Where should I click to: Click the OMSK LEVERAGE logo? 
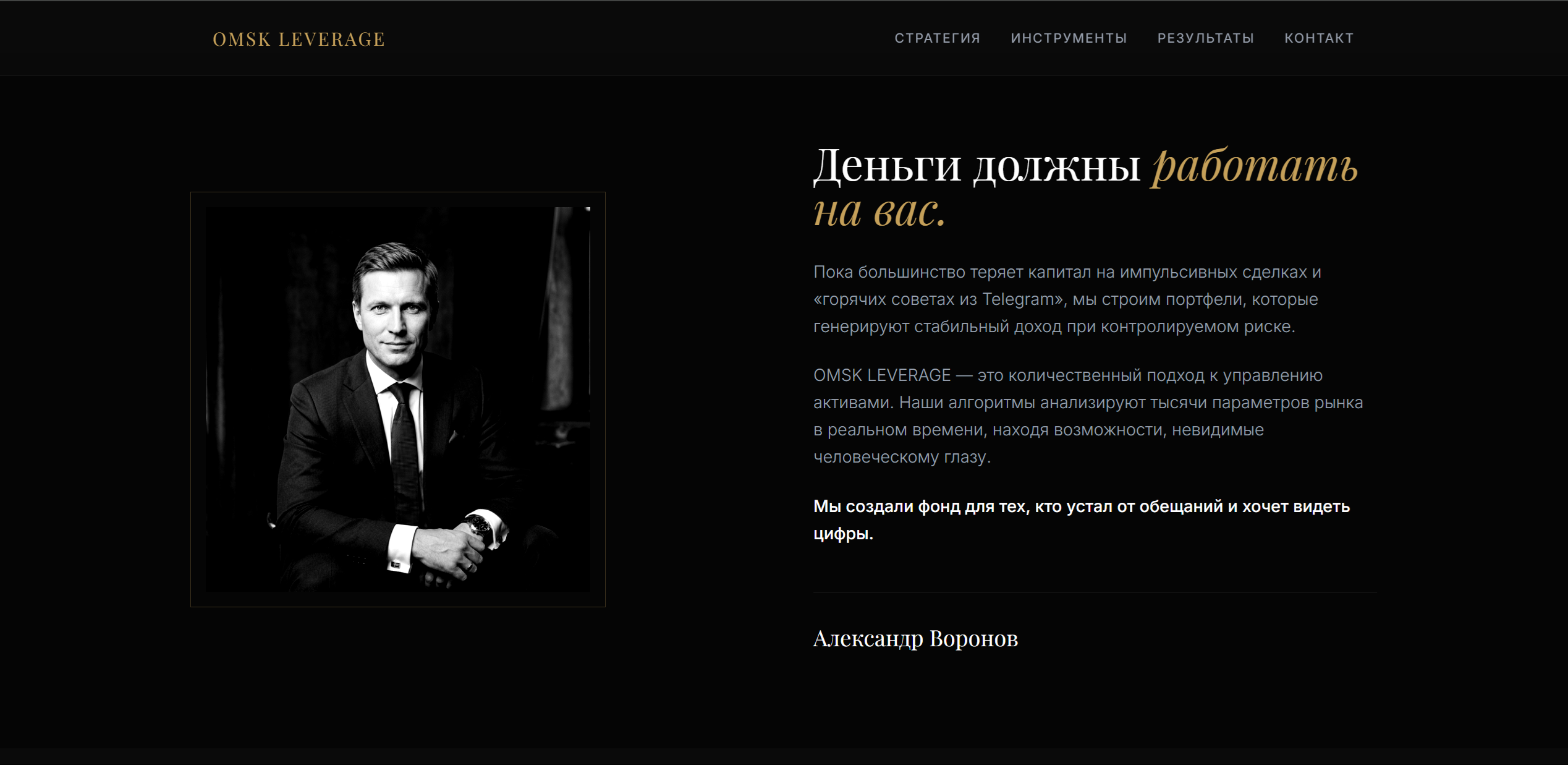(299, 39)
